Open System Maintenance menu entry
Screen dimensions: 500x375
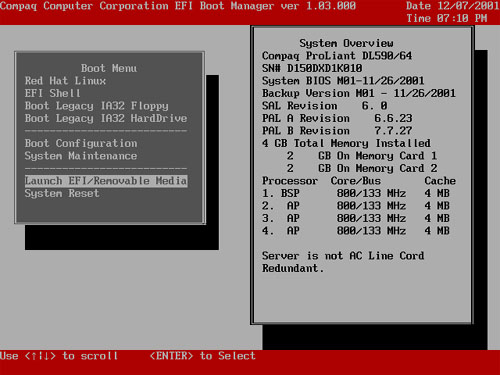(81, 156)
